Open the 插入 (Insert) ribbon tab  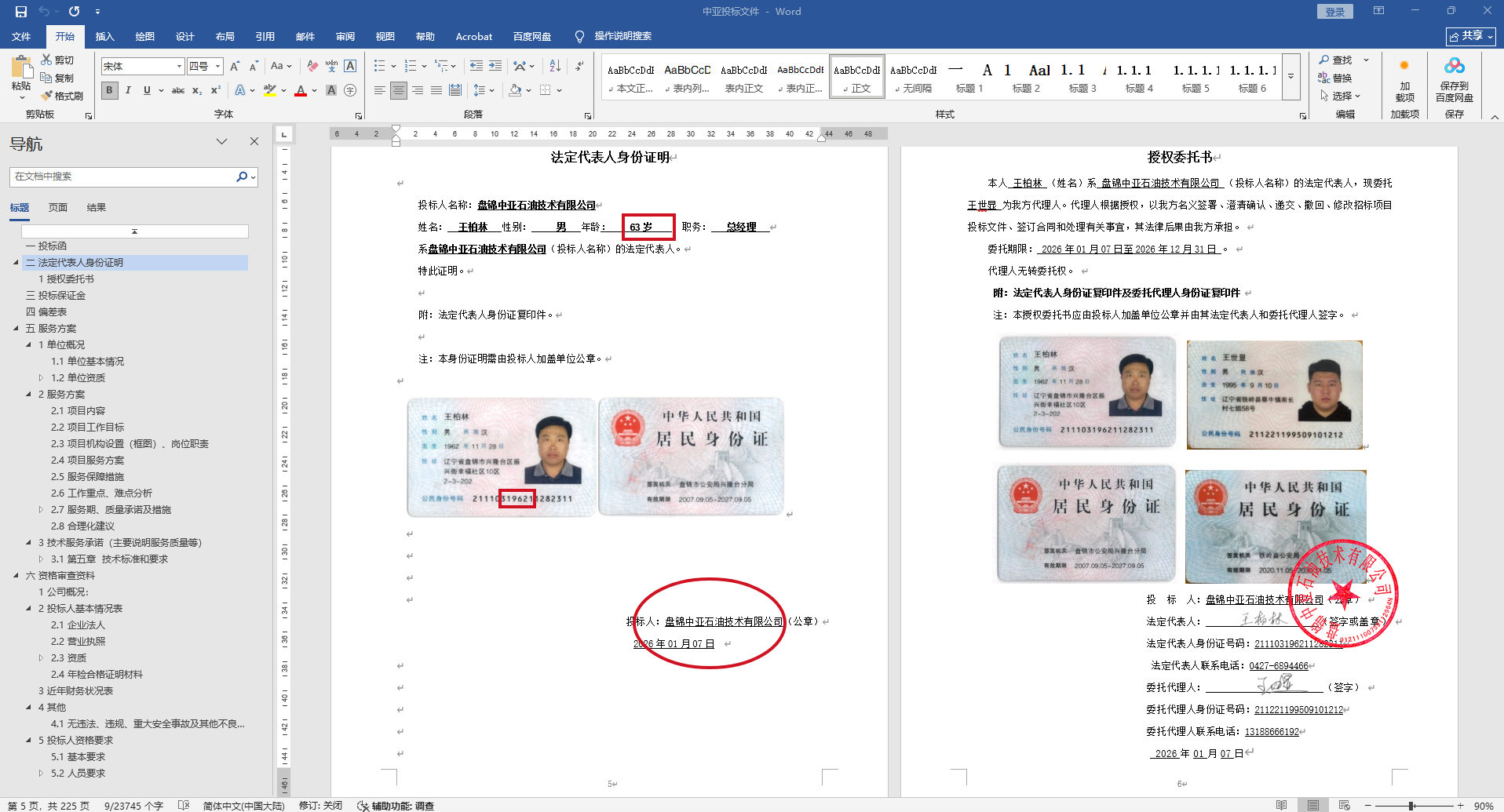pyautogui.click(x=104, y=36)
